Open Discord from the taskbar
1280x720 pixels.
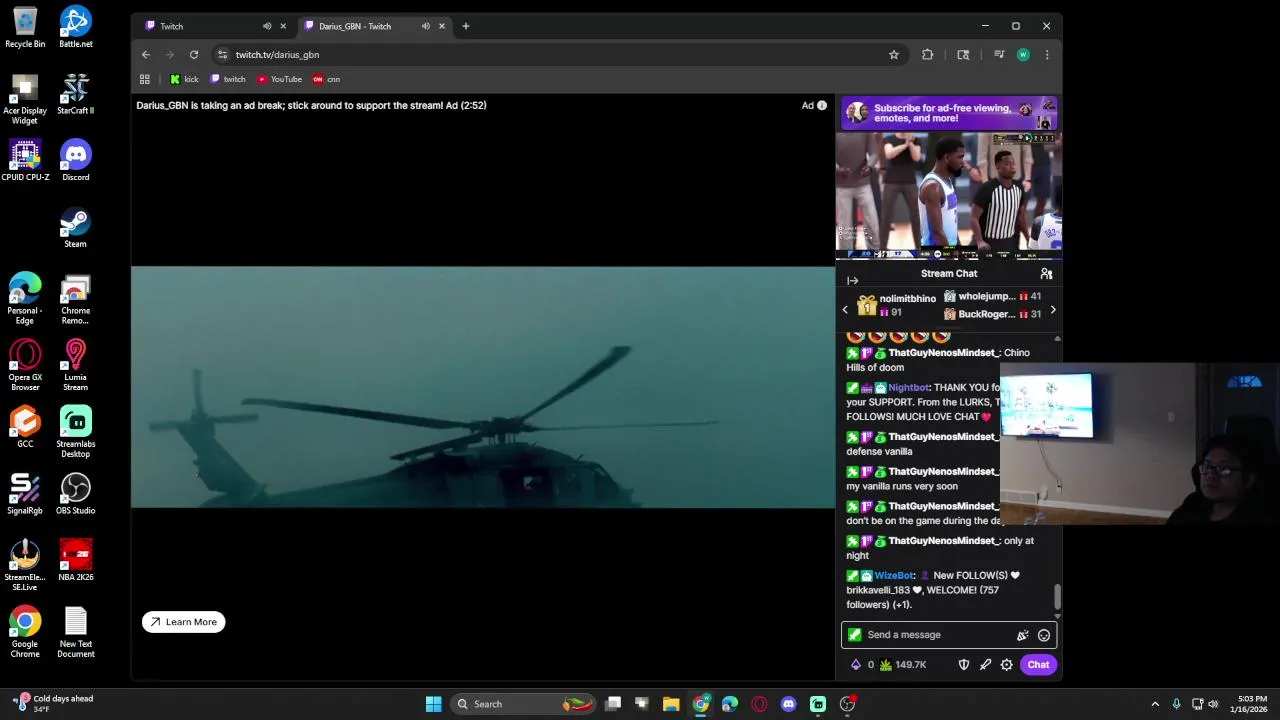788,704
